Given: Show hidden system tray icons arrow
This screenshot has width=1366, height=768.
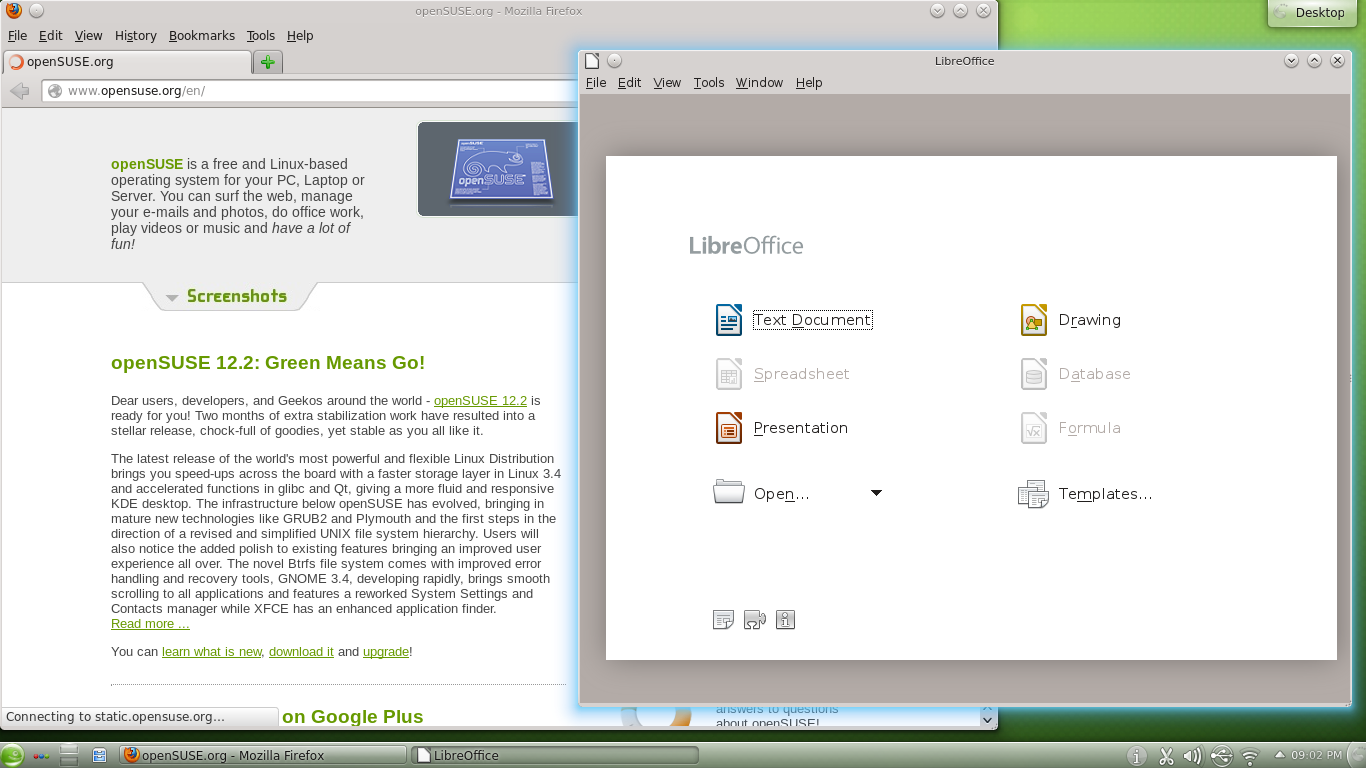Looking at the screenshot, I should pos(1279,755).
